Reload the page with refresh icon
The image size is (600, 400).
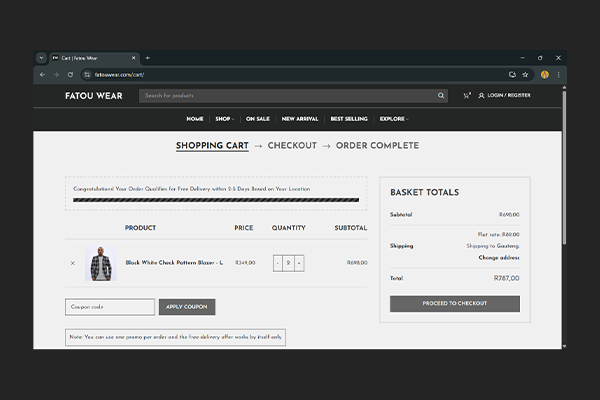point(70,75)
